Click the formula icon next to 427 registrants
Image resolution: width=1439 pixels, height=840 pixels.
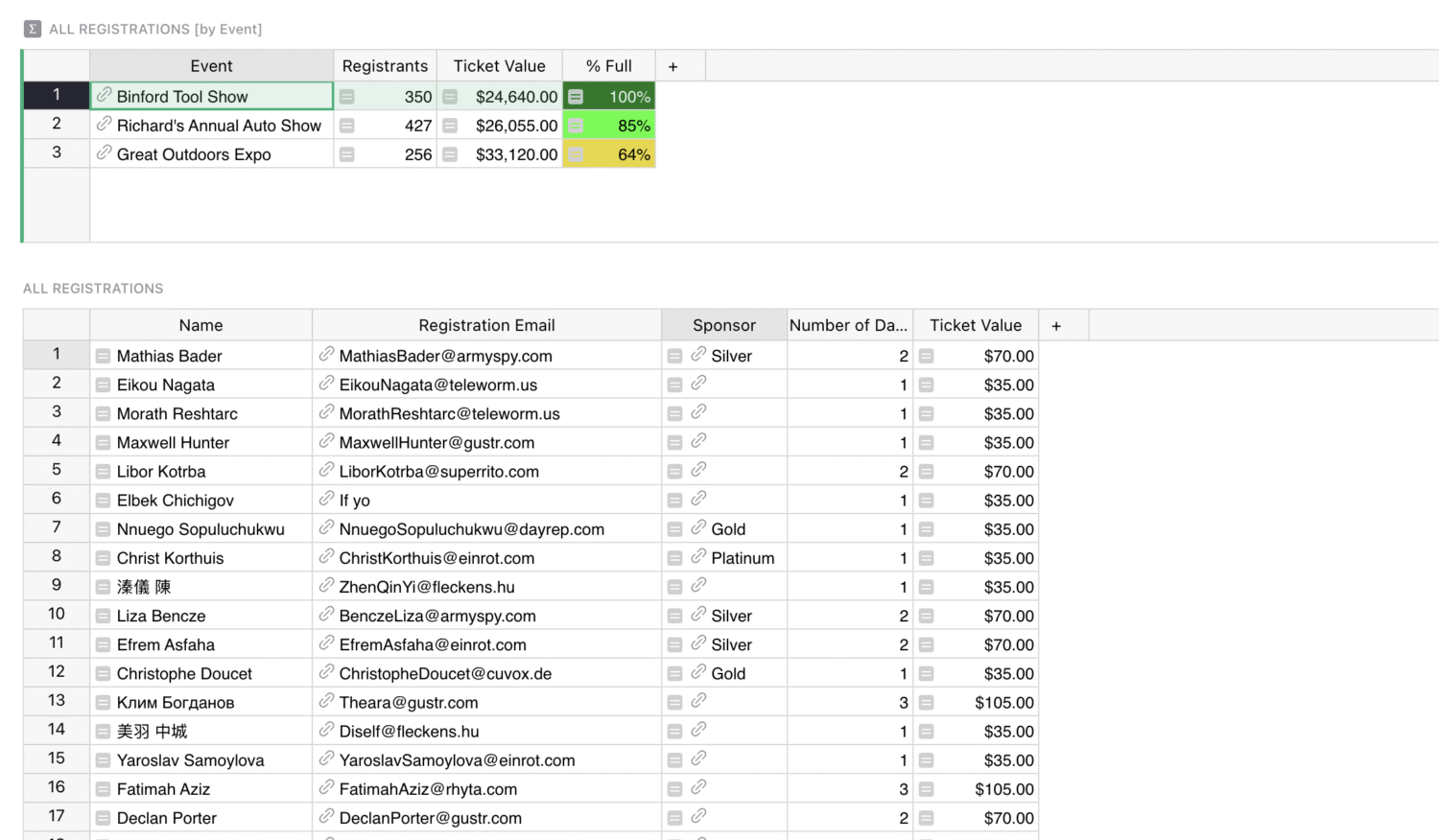pyautogui.click(x=347, y=126)
